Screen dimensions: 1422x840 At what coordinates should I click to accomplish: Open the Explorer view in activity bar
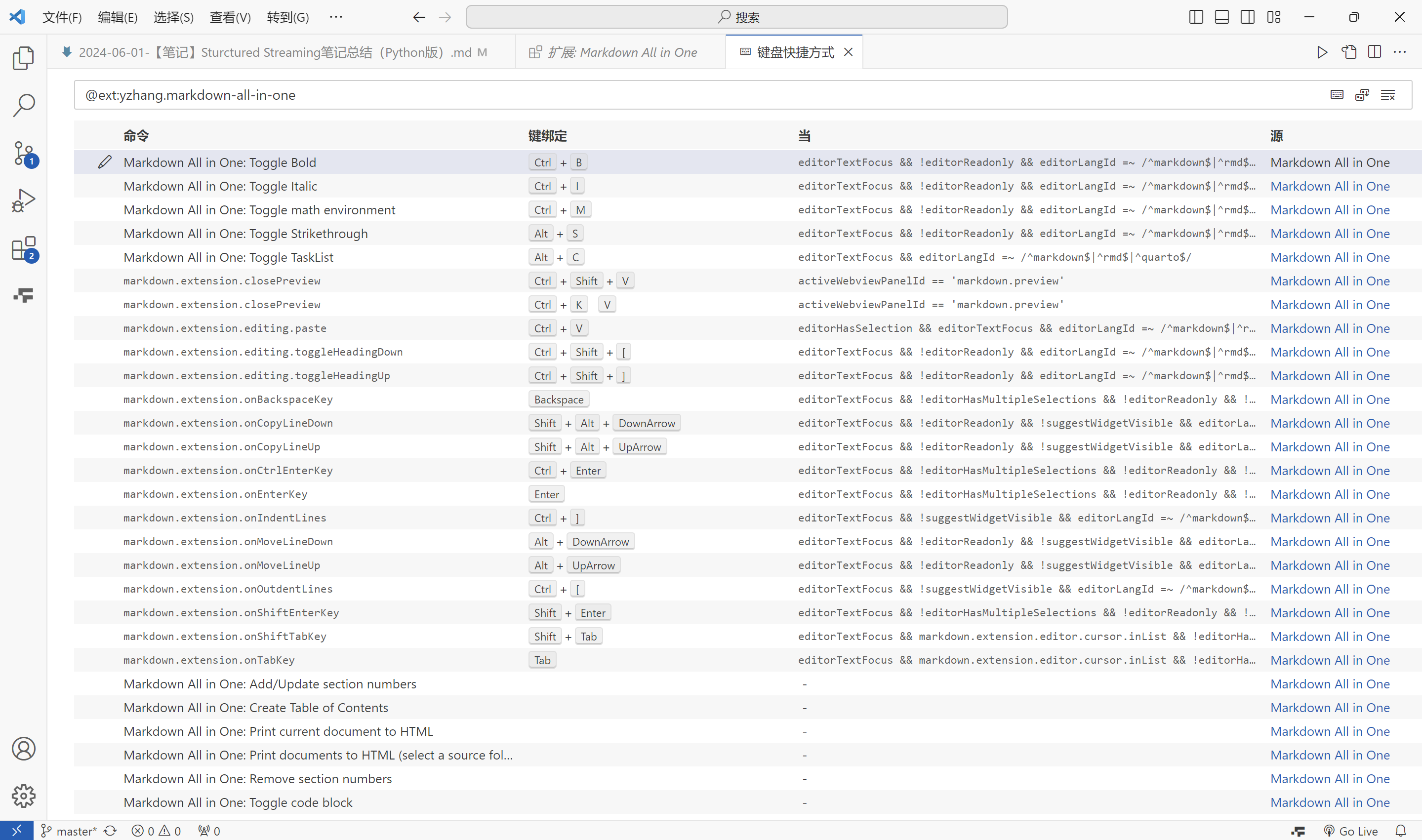tap(23, 58)
